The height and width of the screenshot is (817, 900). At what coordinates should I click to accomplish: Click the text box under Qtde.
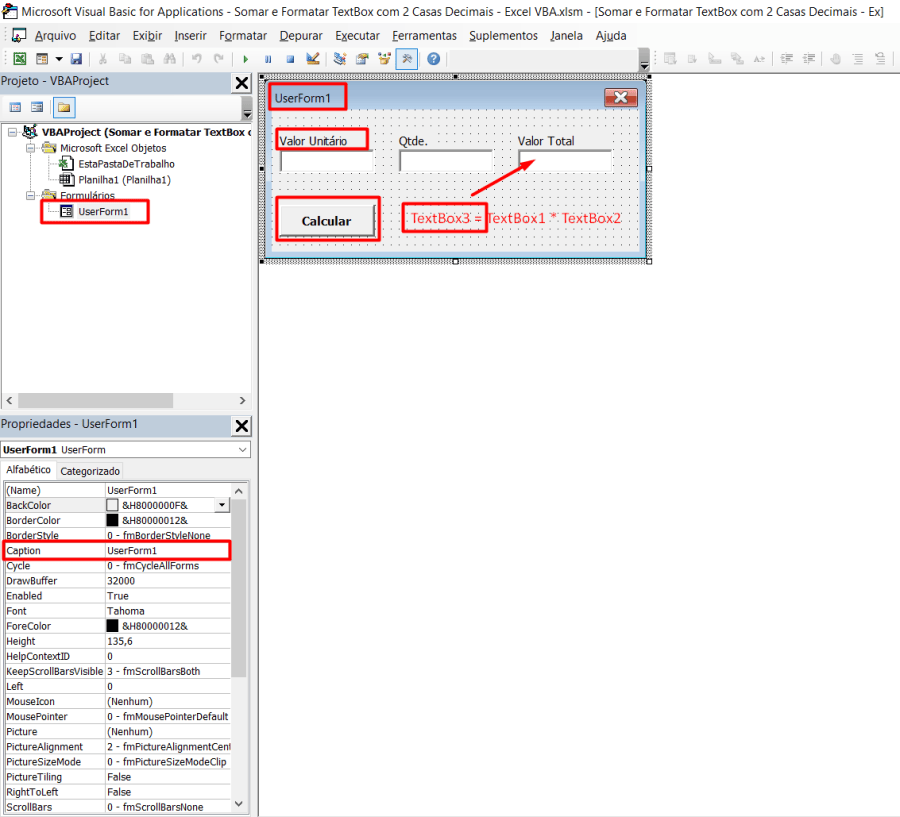tap(445, 161)
